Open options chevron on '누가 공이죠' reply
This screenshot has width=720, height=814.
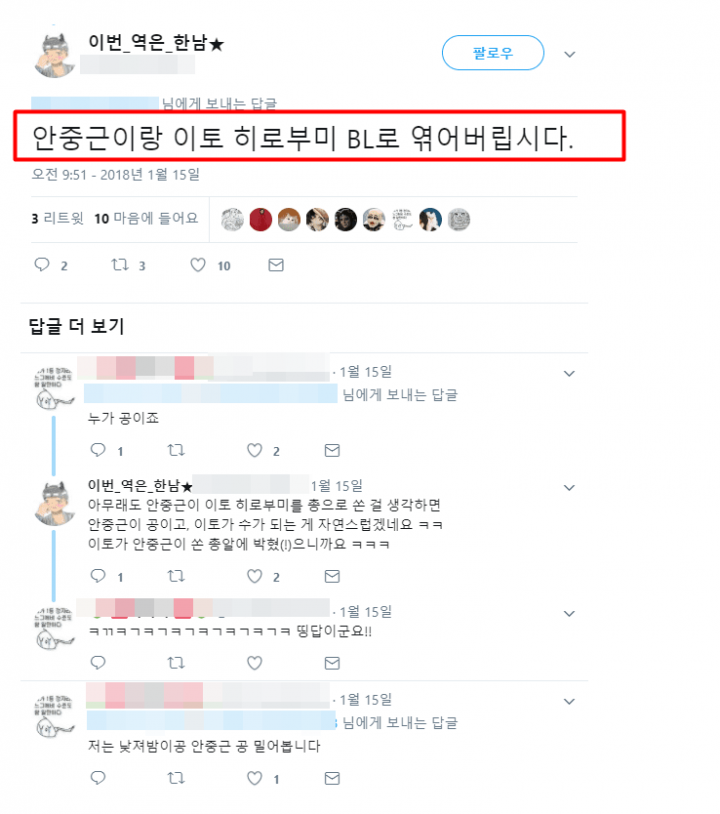569,373
